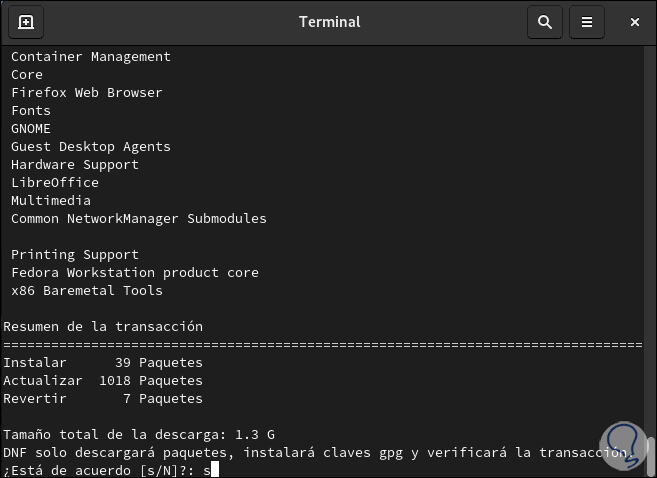Click the Fedora Workstation product core line
This screenshot has width=657, height=478.
point(135,273)
